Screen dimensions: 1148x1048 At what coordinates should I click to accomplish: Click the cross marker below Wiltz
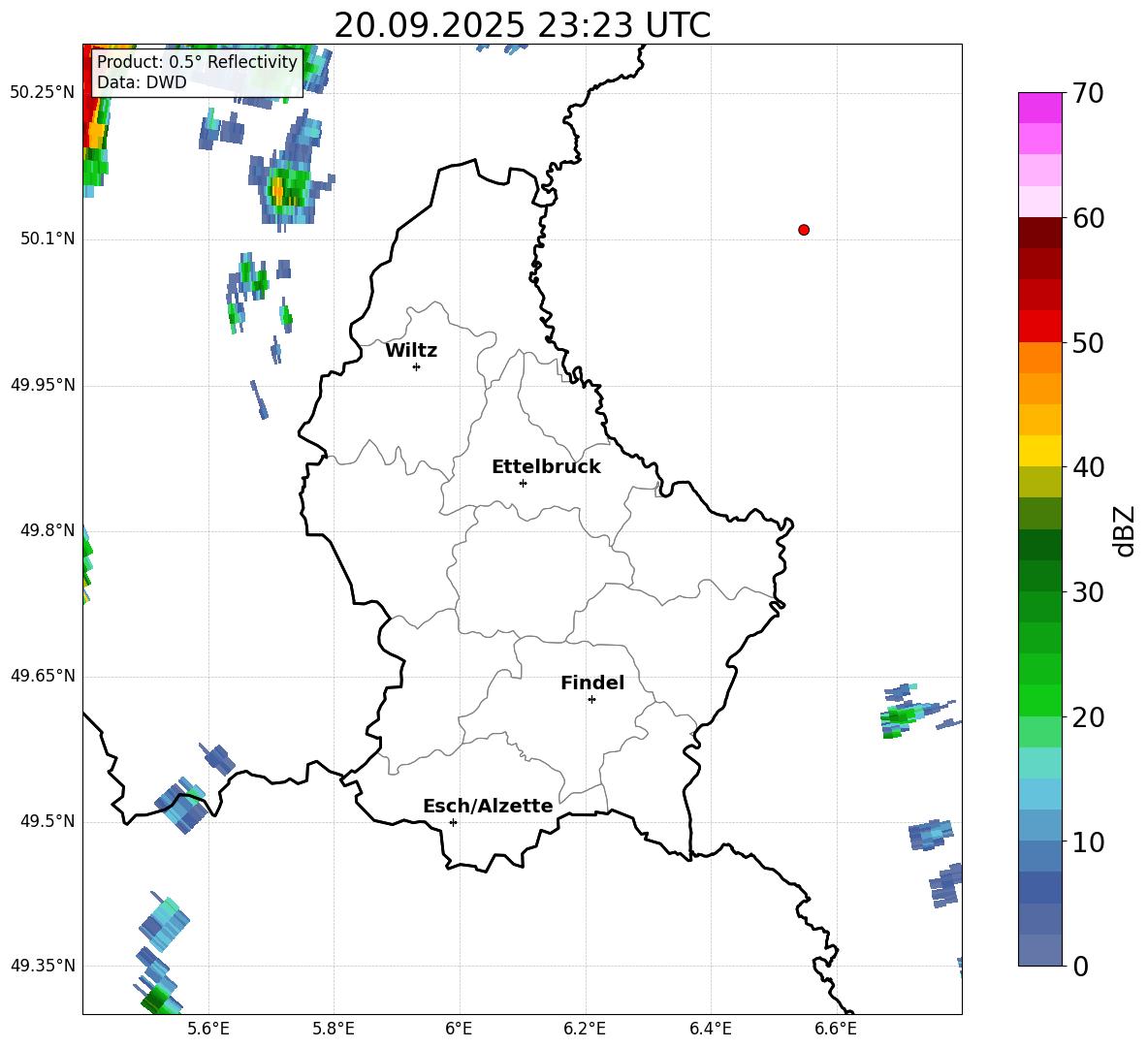(417, 366)
